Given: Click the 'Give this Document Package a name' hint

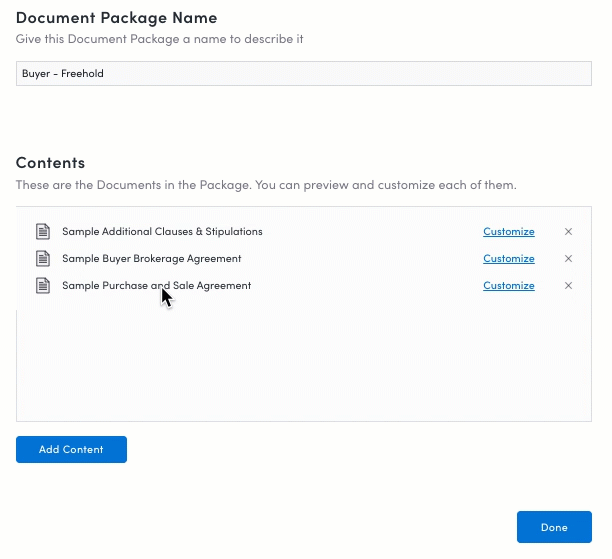Looking at the screenshot, I should pyautogui.click(x=159, y=39).
